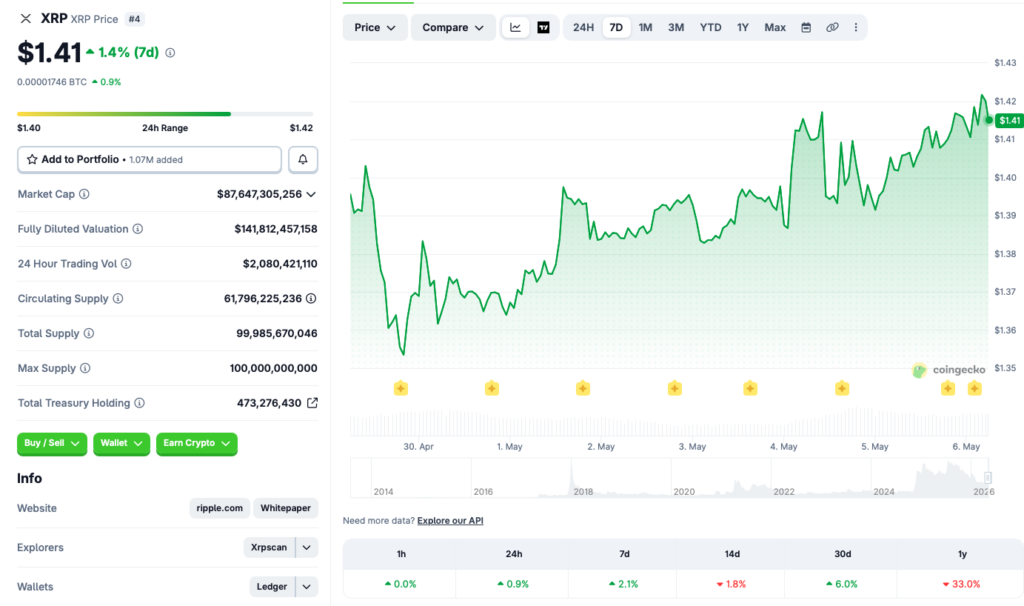The image size is (1024, 606).
Task: Click the 30d column value 6.0%
Action: coord(841,584)
